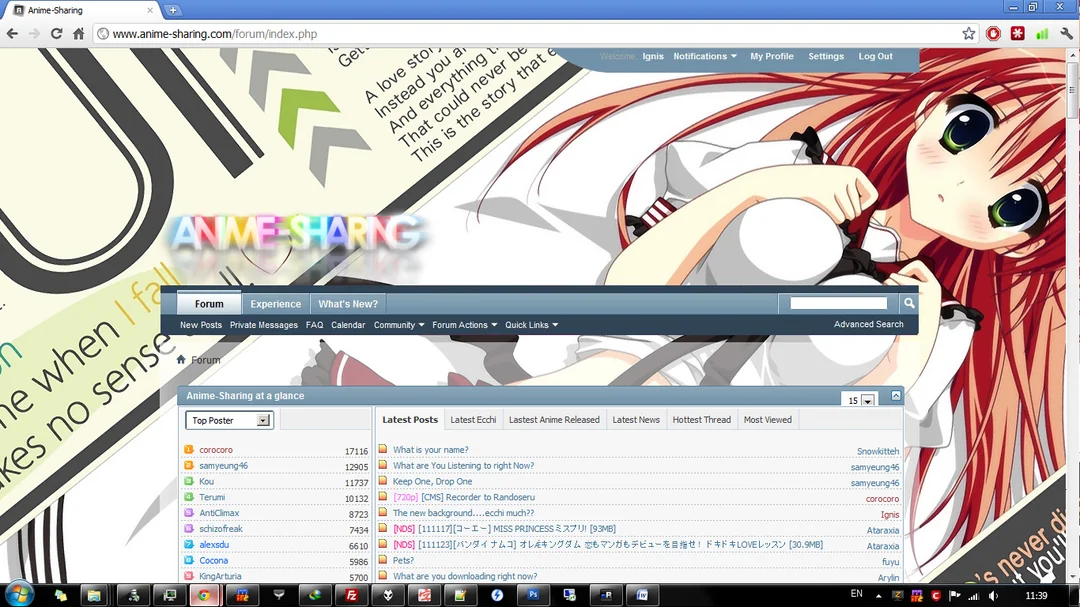Open the Advanced Search link

pyautogui.click(x=867, y=324)
